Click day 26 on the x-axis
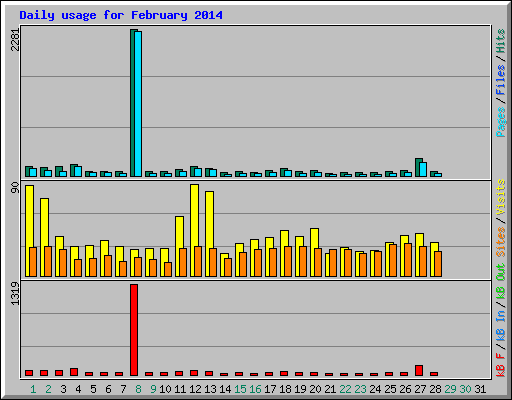This screenshot has height=400, width=512. coord(405,389)
